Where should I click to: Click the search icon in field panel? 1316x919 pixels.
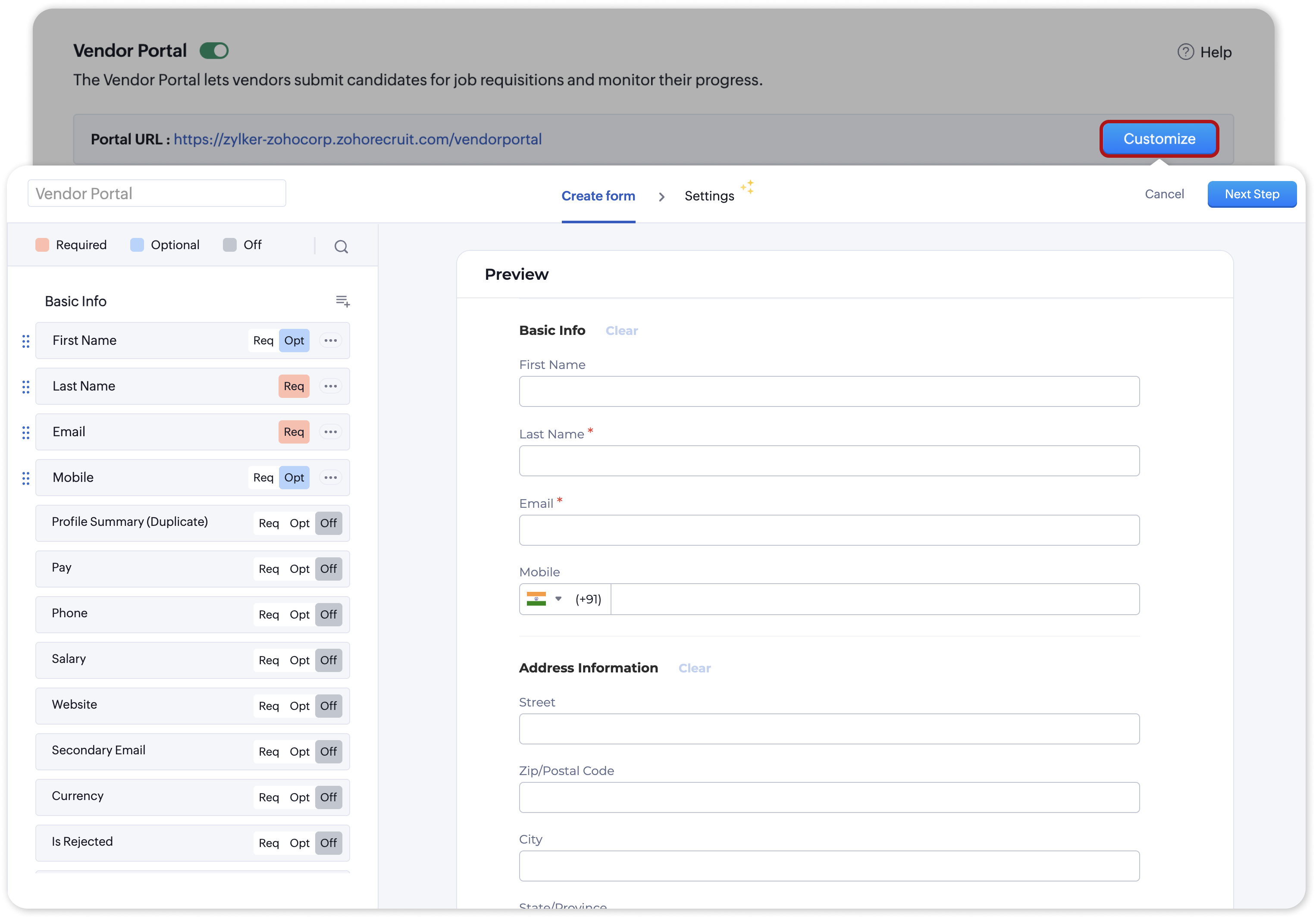pyautogui.click(x=341, y=247)
